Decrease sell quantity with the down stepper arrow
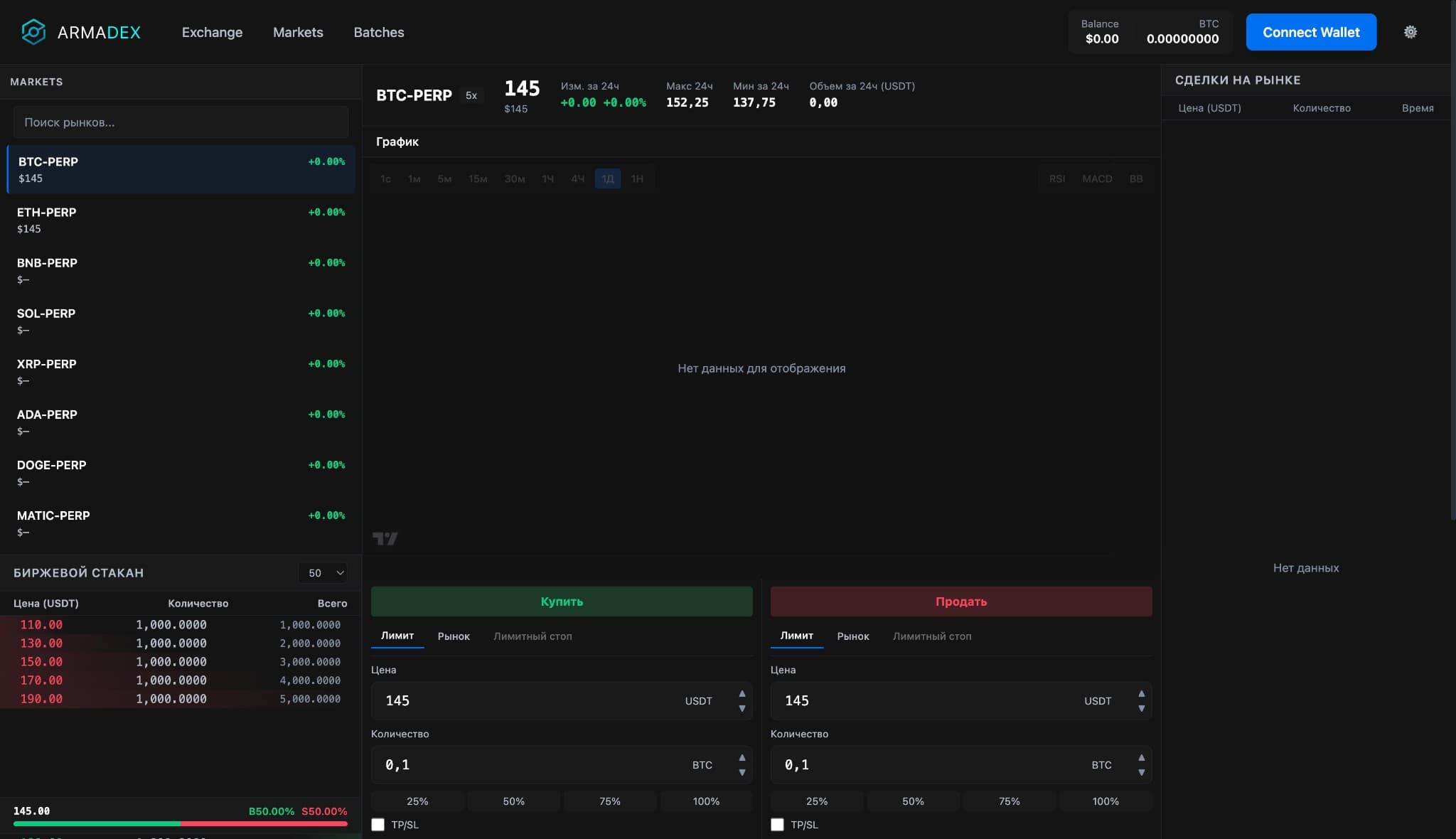This screenshot has height=839, width=1456. (x=1141, y=772)
